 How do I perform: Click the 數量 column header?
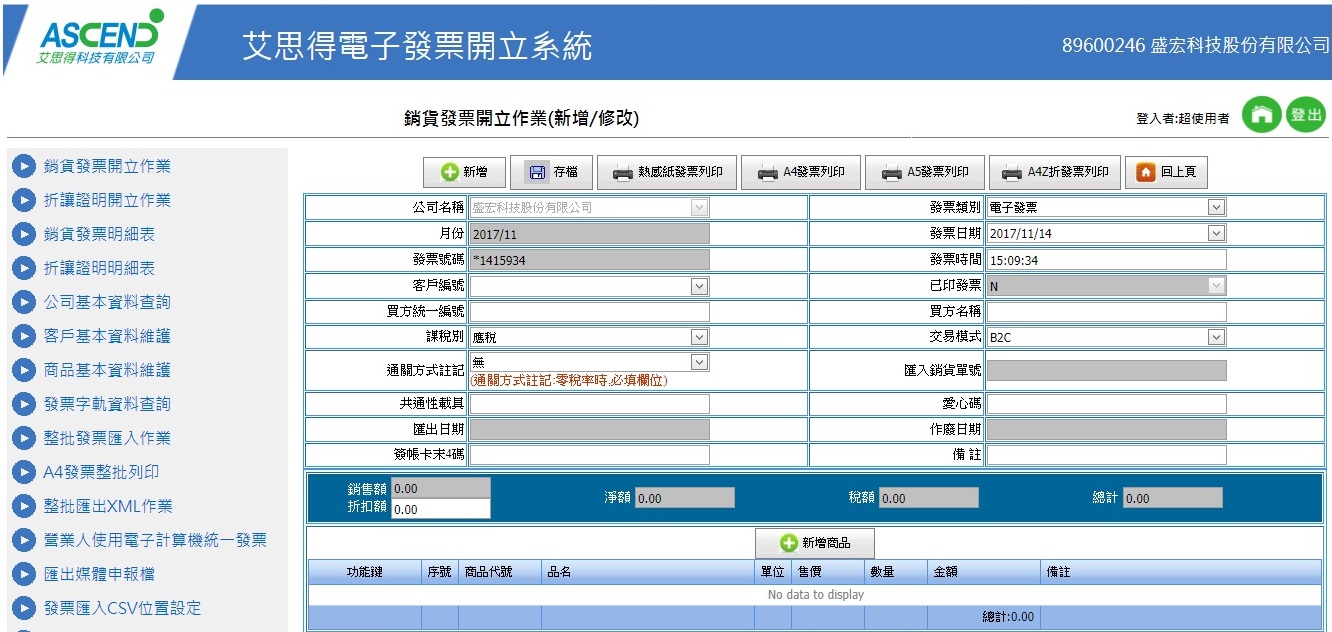[895, 572]
